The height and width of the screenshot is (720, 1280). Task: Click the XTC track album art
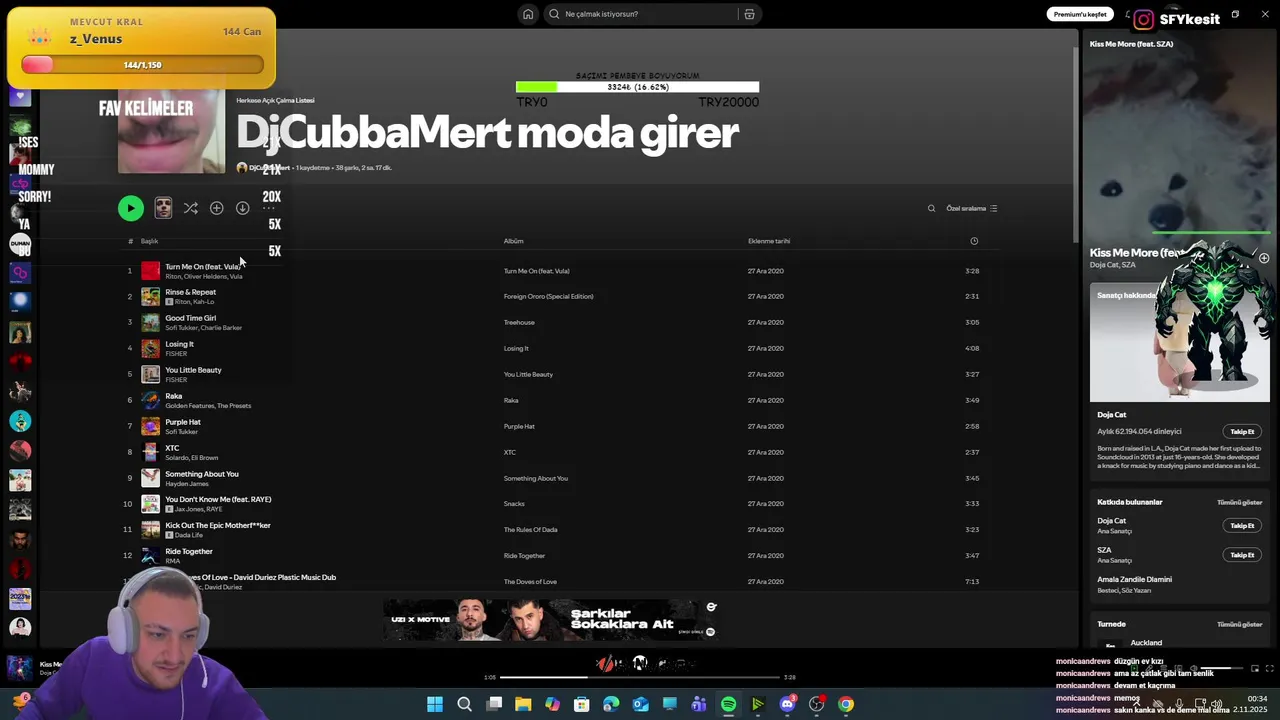(150, 452)
